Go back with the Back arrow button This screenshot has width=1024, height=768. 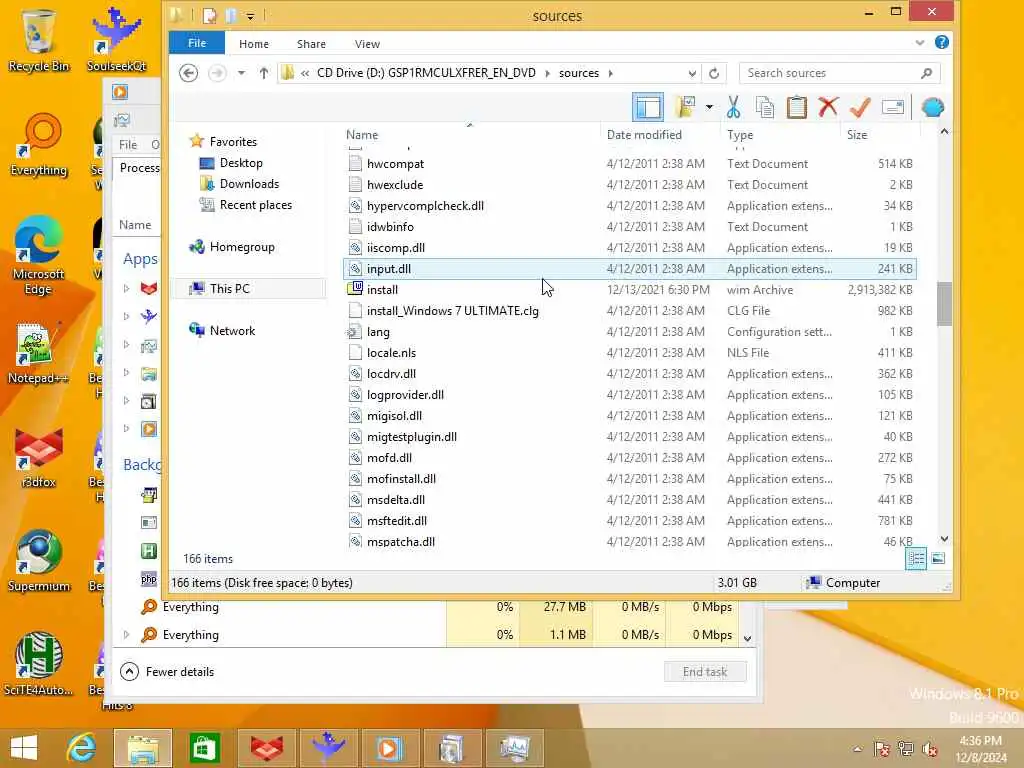click(x=189, y=73)
